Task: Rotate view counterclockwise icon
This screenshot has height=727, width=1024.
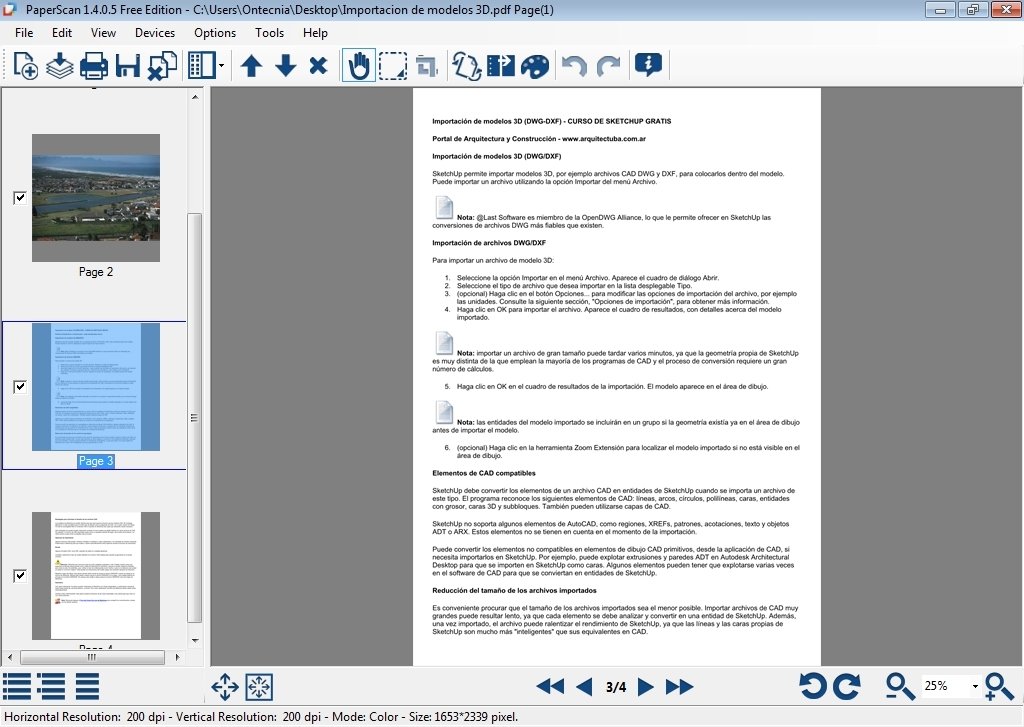Action: 812,687
